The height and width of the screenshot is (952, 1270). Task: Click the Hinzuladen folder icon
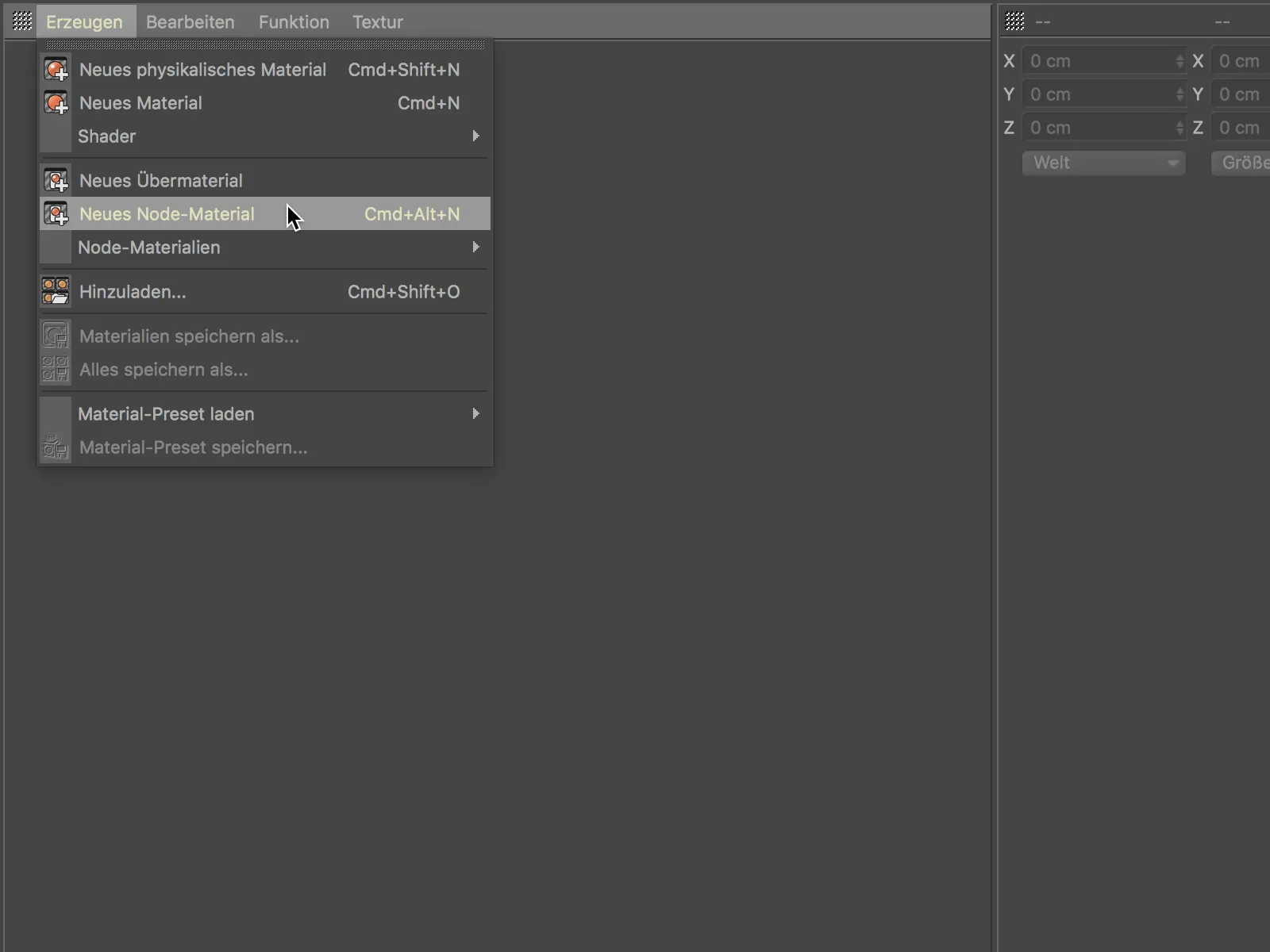click(56, 292)
